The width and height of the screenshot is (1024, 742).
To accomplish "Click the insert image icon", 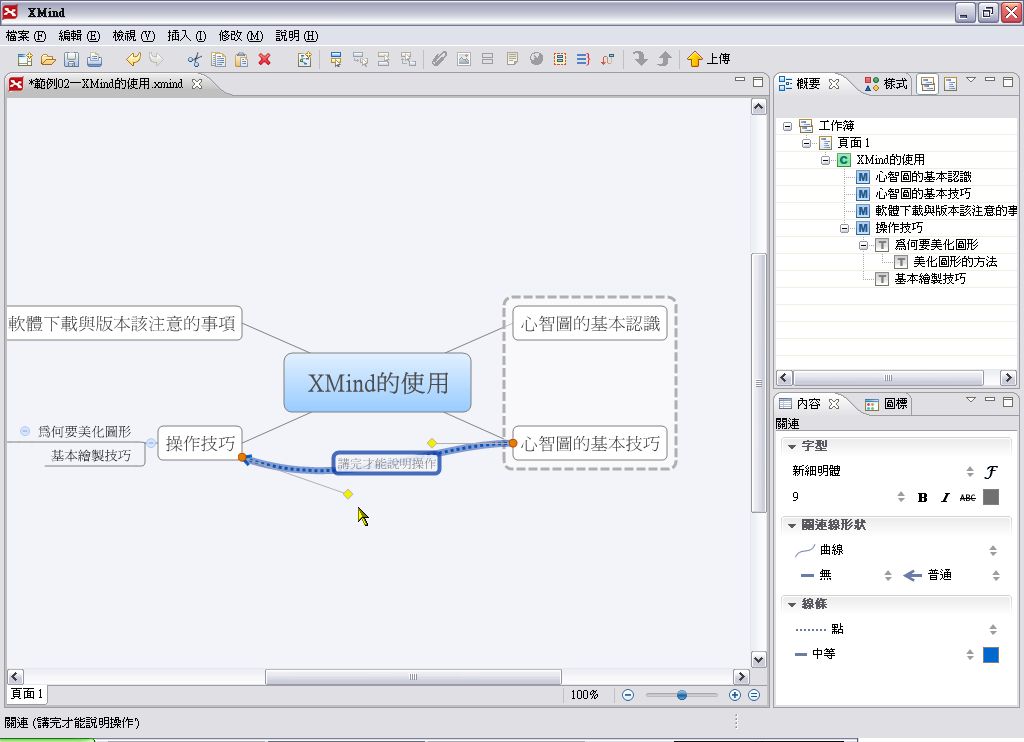I will click(x=464, y=59).
